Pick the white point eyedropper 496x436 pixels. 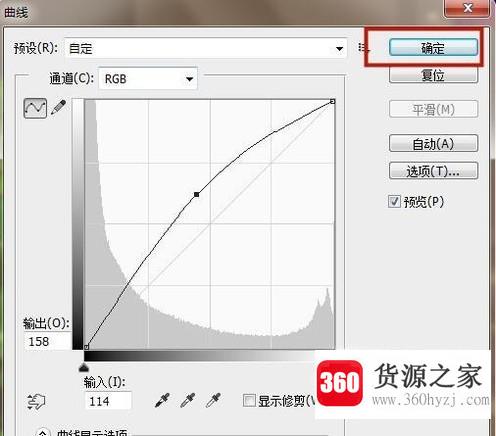coord(213,400)
